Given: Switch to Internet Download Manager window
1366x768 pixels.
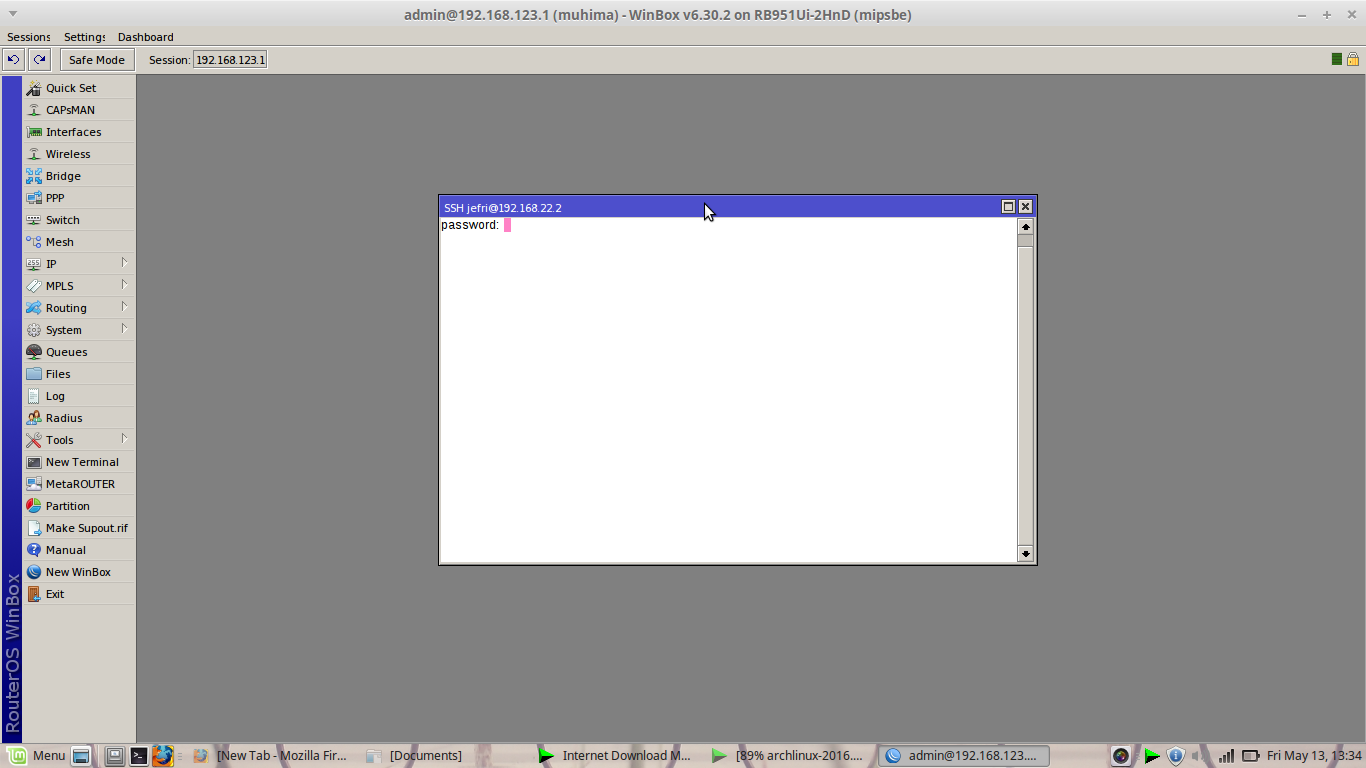Looking at the screenshot, I should coord(616,756).
